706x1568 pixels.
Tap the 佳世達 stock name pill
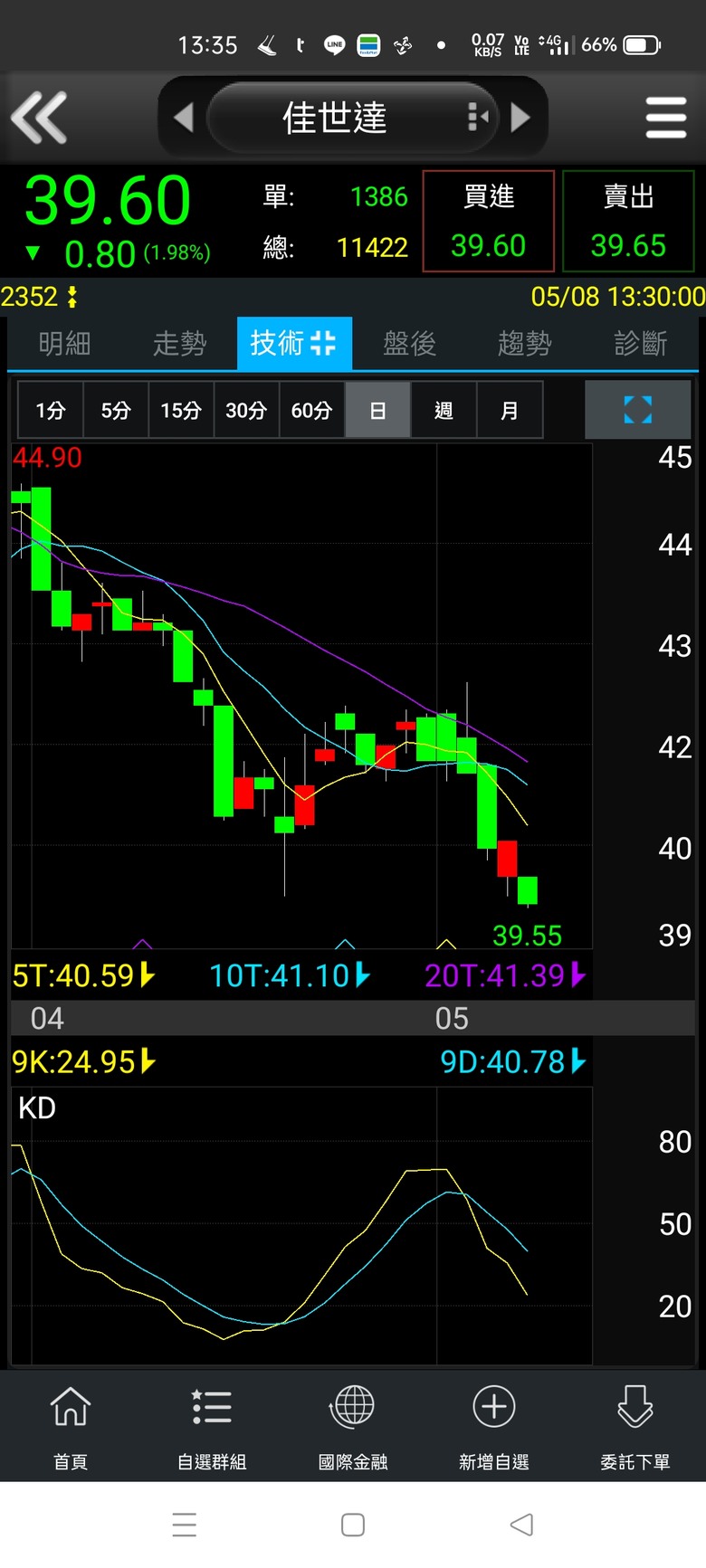[353, 117]
